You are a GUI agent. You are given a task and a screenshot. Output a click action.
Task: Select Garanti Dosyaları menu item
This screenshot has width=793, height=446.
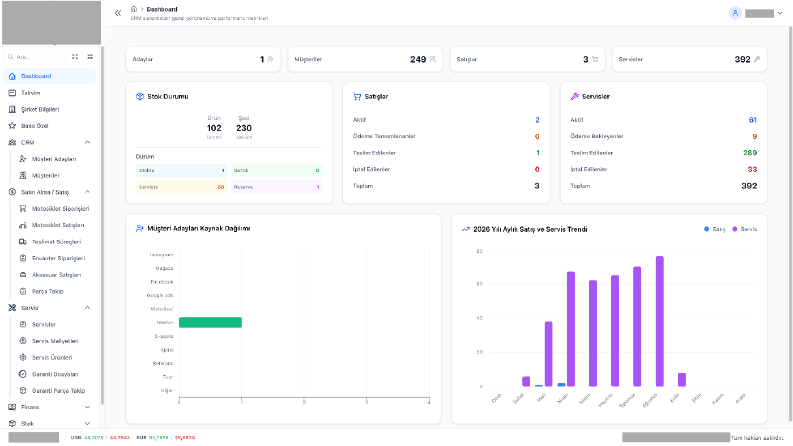(54, 374)
